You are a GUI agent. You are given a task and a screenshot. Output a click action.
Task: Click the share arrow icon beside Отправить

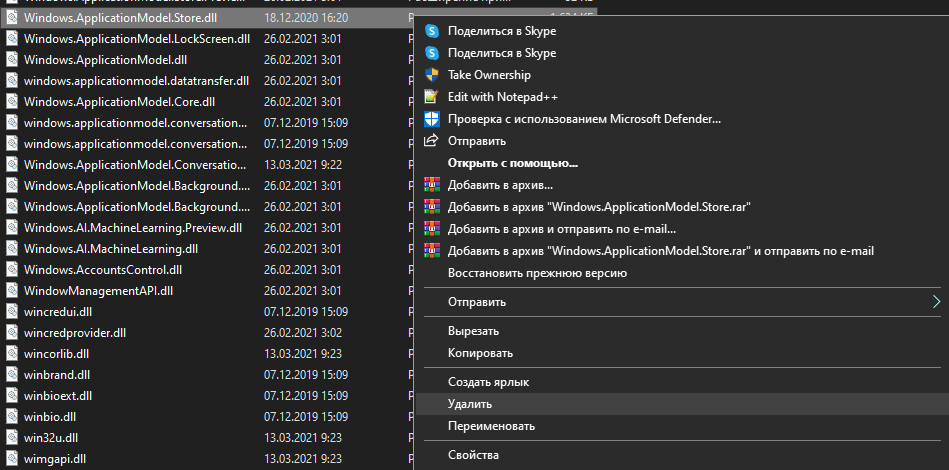431,141
